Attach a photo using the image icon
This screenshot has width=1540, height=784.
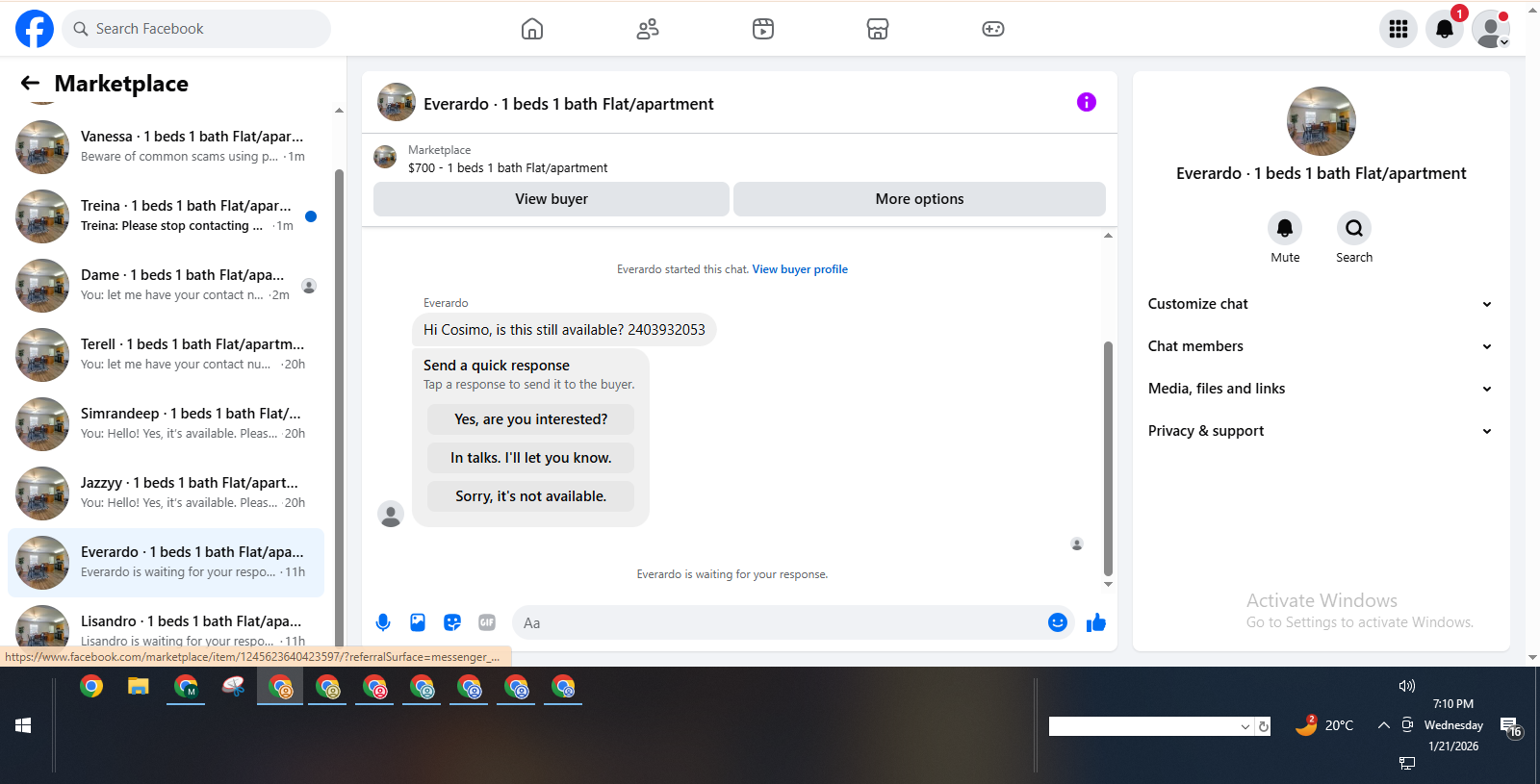click(x=418, y=622)
